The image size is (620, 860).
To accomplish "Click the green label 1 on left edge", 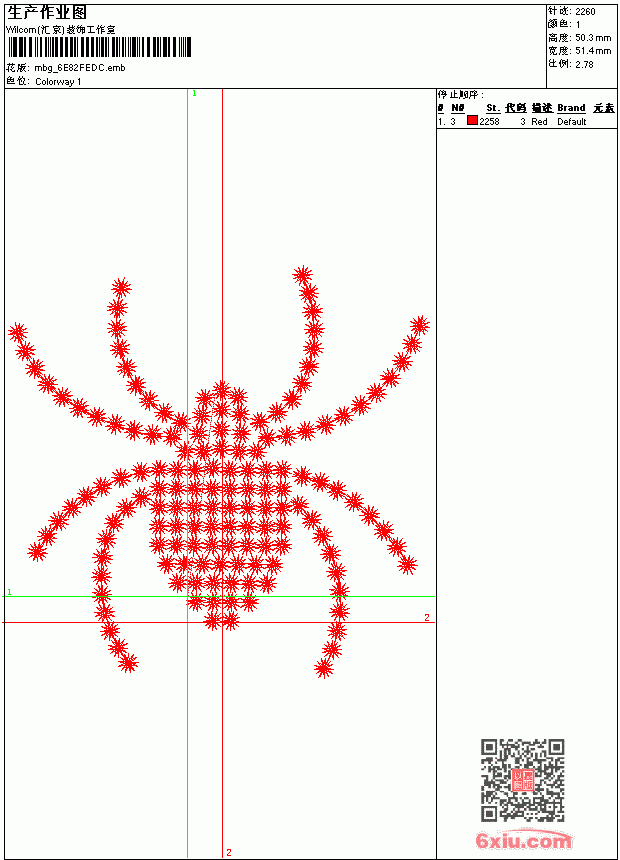I will click(x=9, y=592).
